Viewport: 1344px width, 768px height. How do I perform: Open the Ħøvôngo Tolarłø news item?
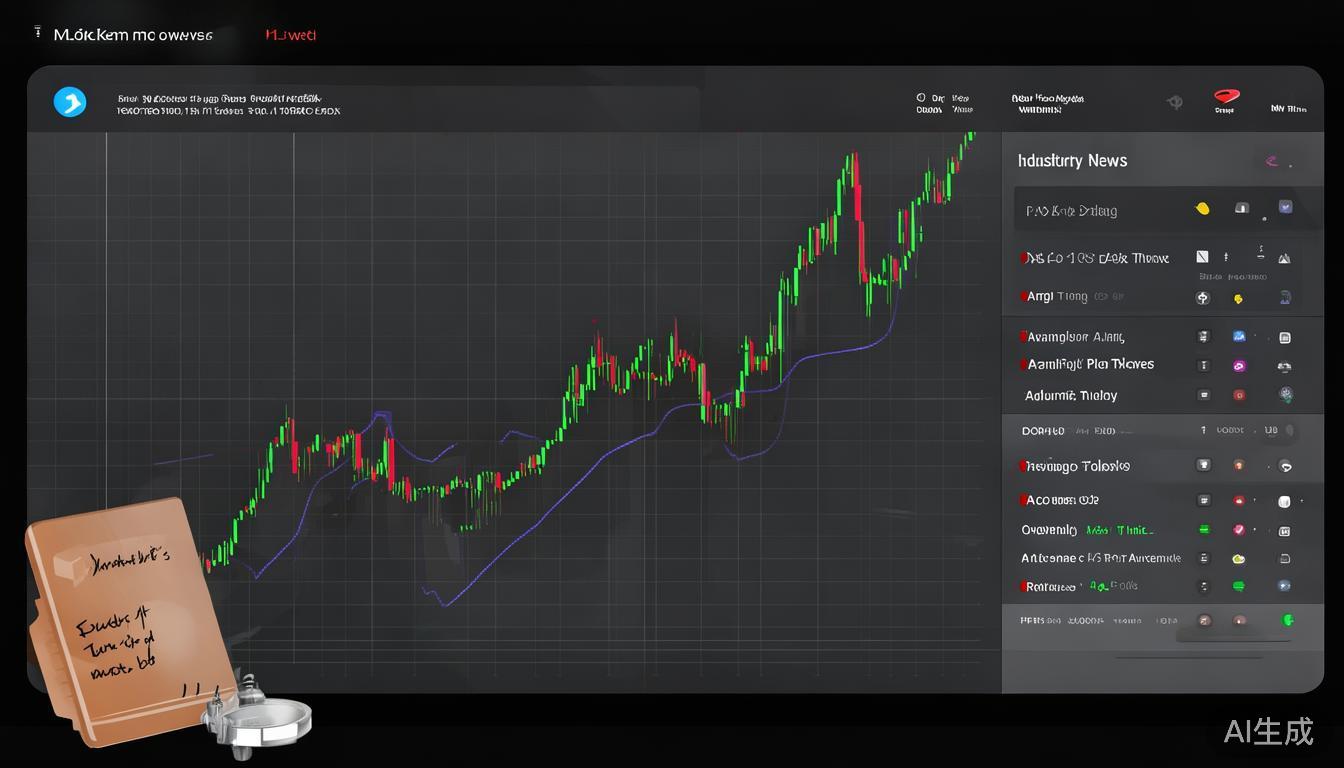pyautogui.click(x=1078, y=466)
